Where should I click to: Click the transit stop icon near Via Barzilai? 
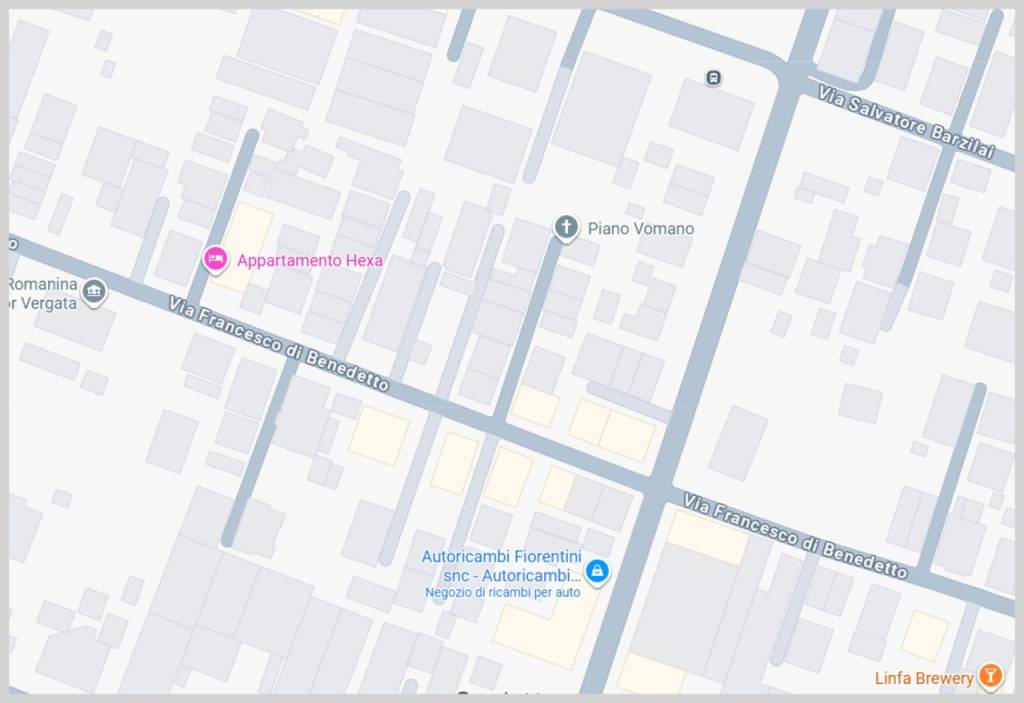coord(714,78)
